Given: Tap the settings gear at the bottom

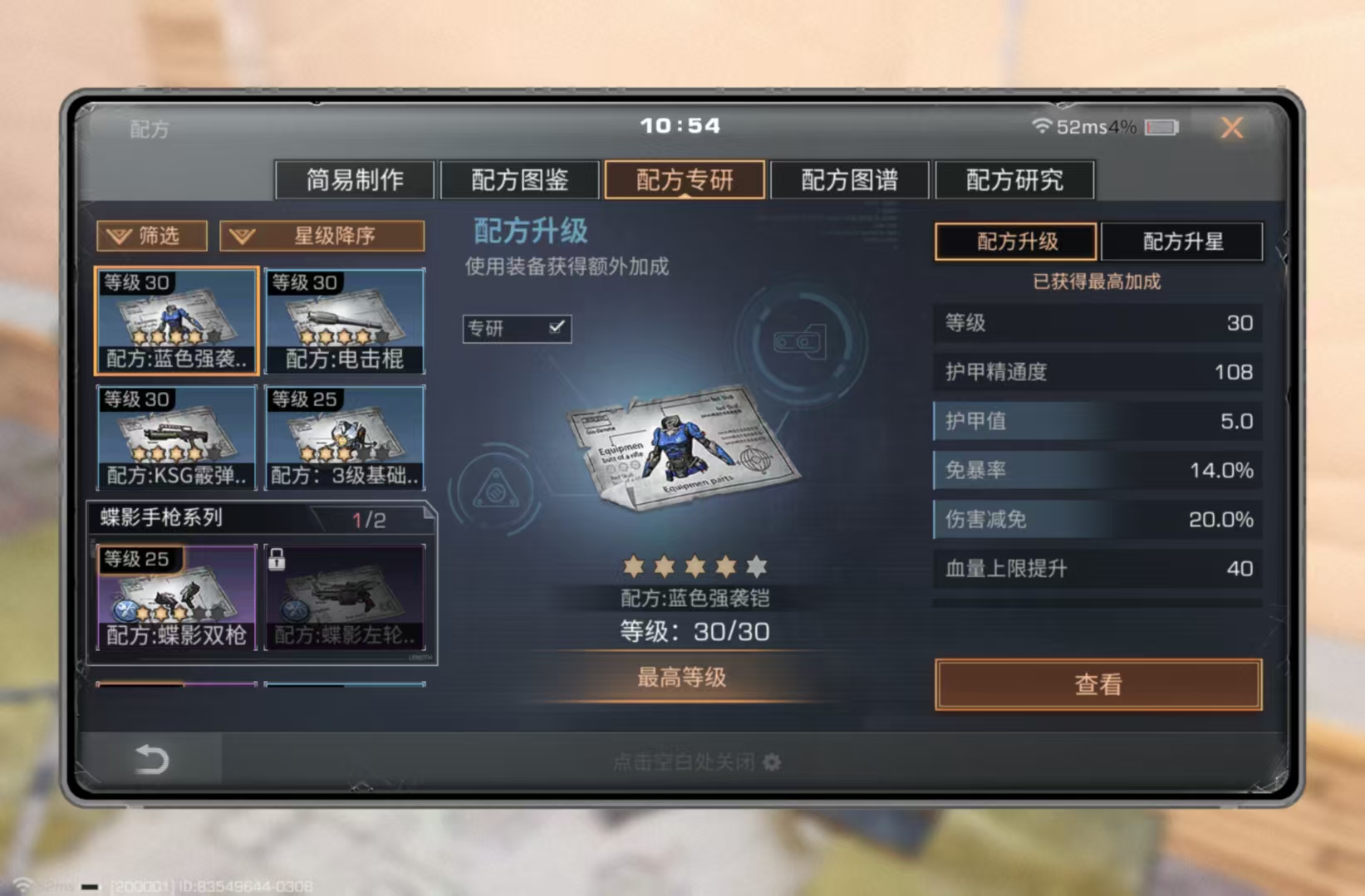Looking at the screenshot, I should pos(772,761).
